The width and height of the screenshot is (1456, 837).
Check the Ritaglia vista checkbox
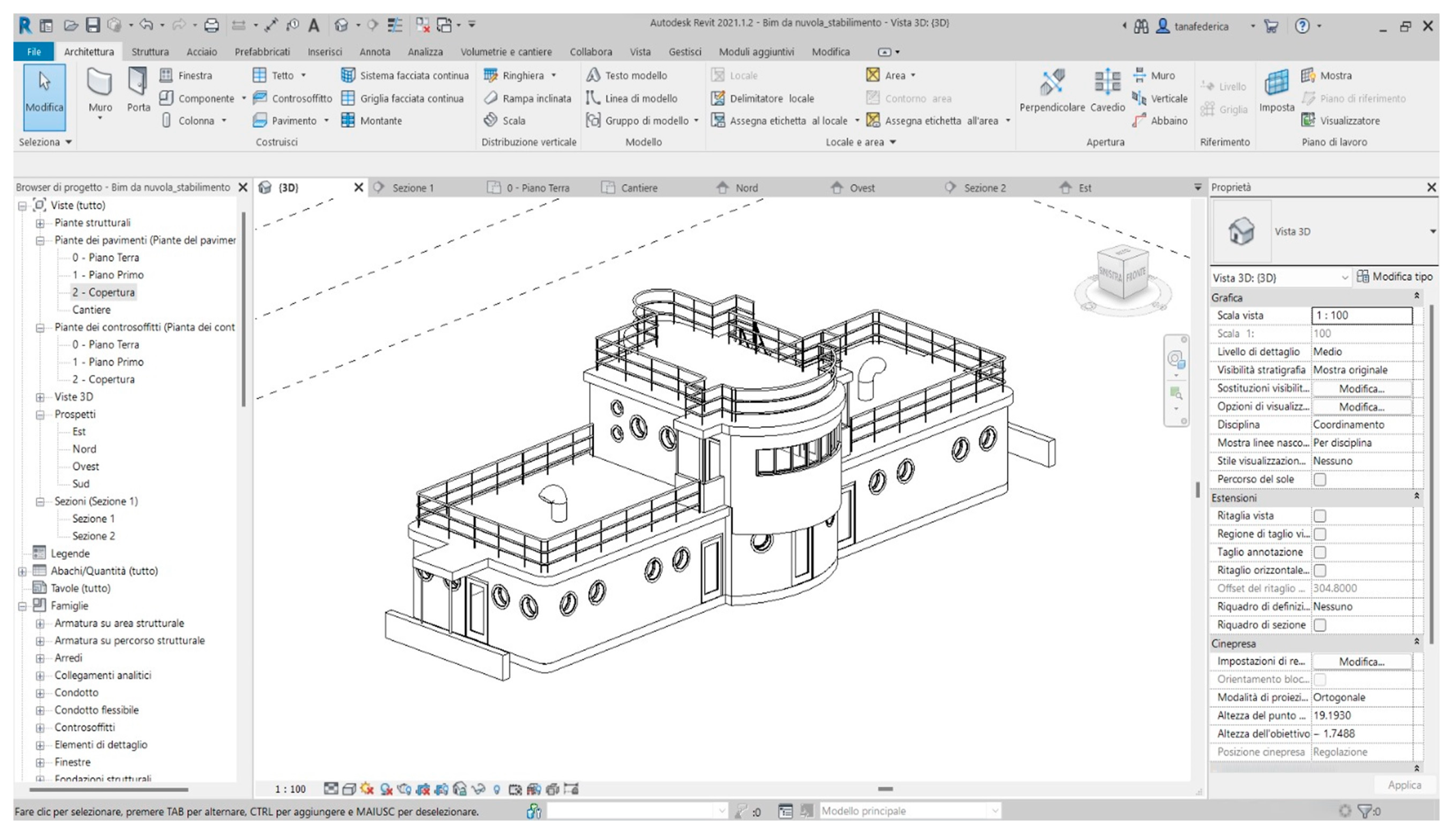click(x=1320, y=516)
